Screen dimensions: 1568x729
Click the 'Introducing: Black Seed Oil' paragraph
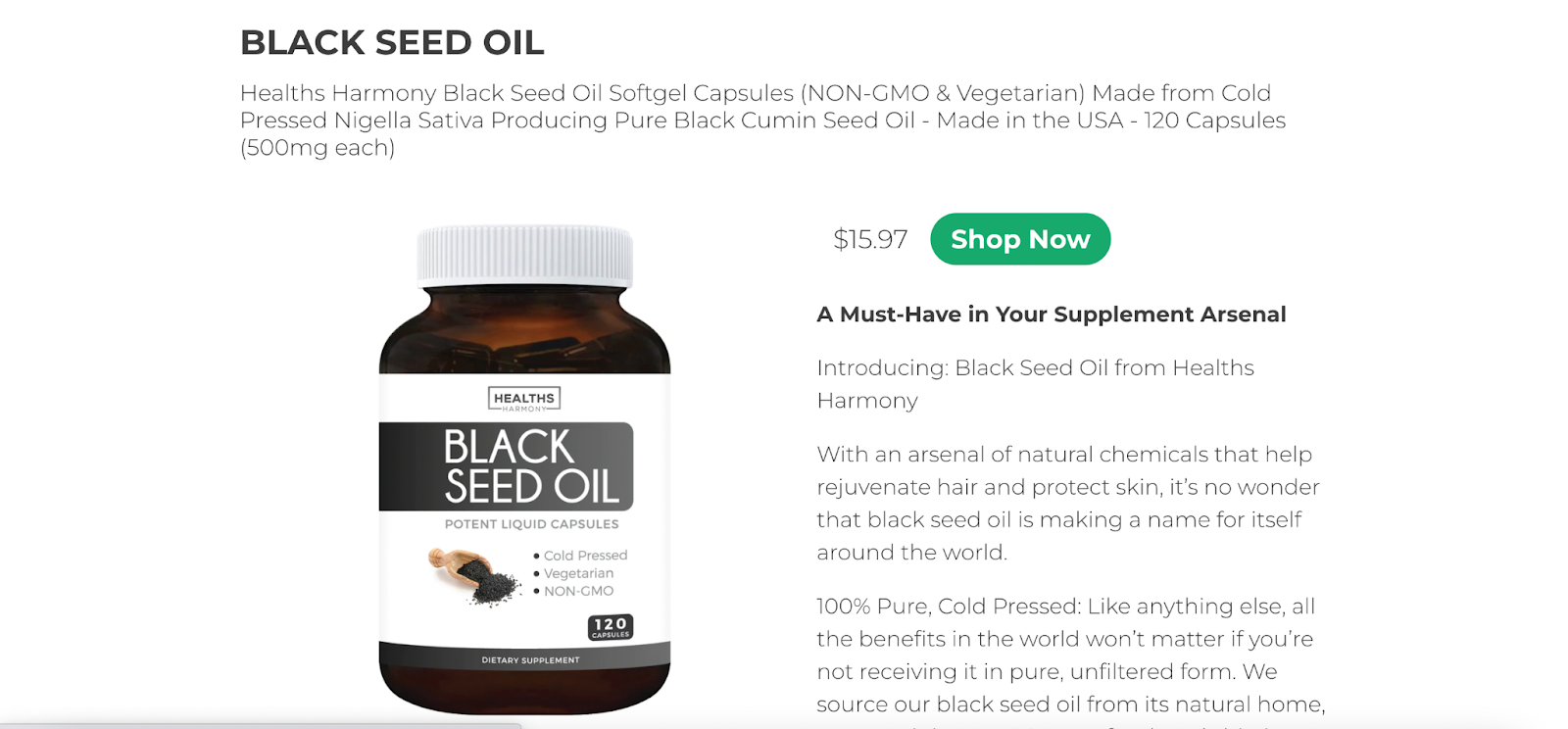pyautogui.click(x=1036, y=384)
